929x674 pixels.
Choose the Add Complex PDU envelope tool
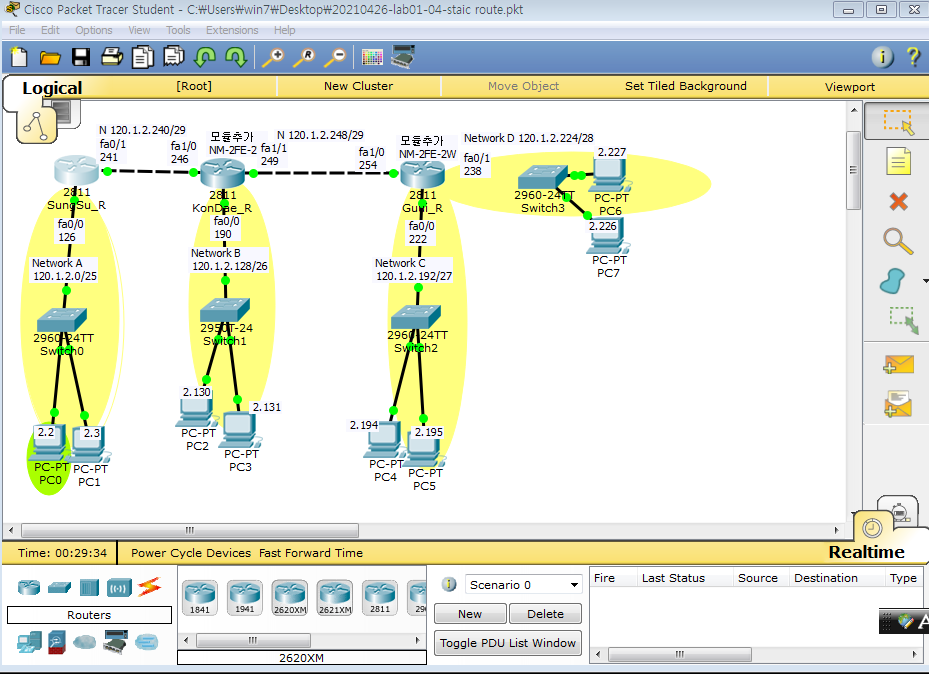pyautogui.click(x=898, y=404)
